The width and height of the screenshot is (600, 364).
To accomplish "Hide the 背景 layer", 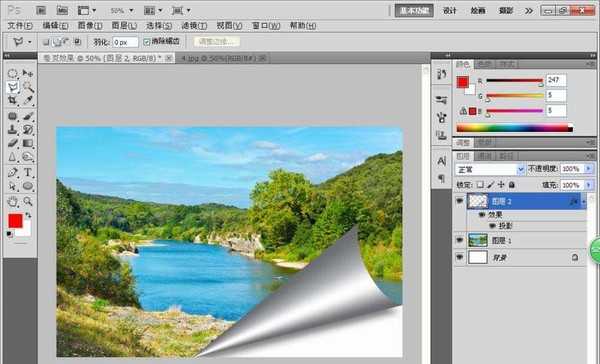I will click(x=459, y=257).
